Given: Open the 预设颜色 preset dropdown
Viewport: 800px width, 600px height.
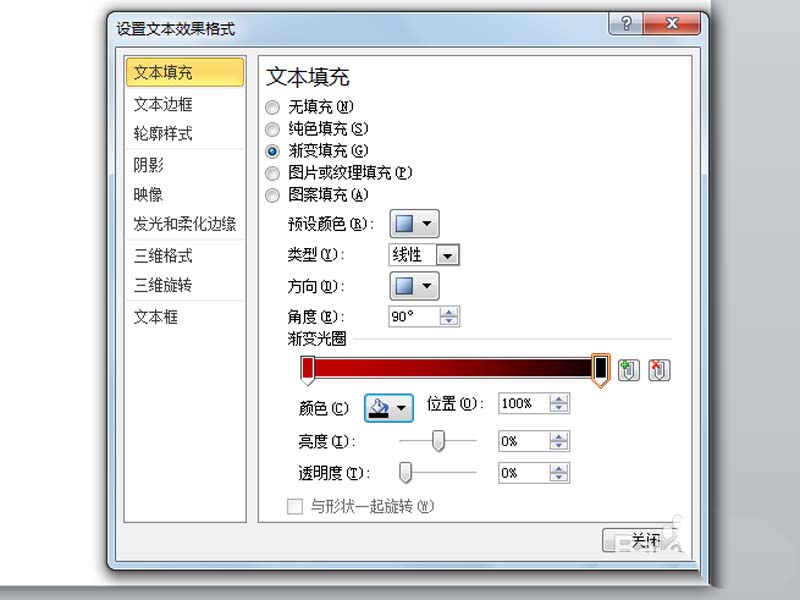Looking at the screenshot, I should coord(414,223).
